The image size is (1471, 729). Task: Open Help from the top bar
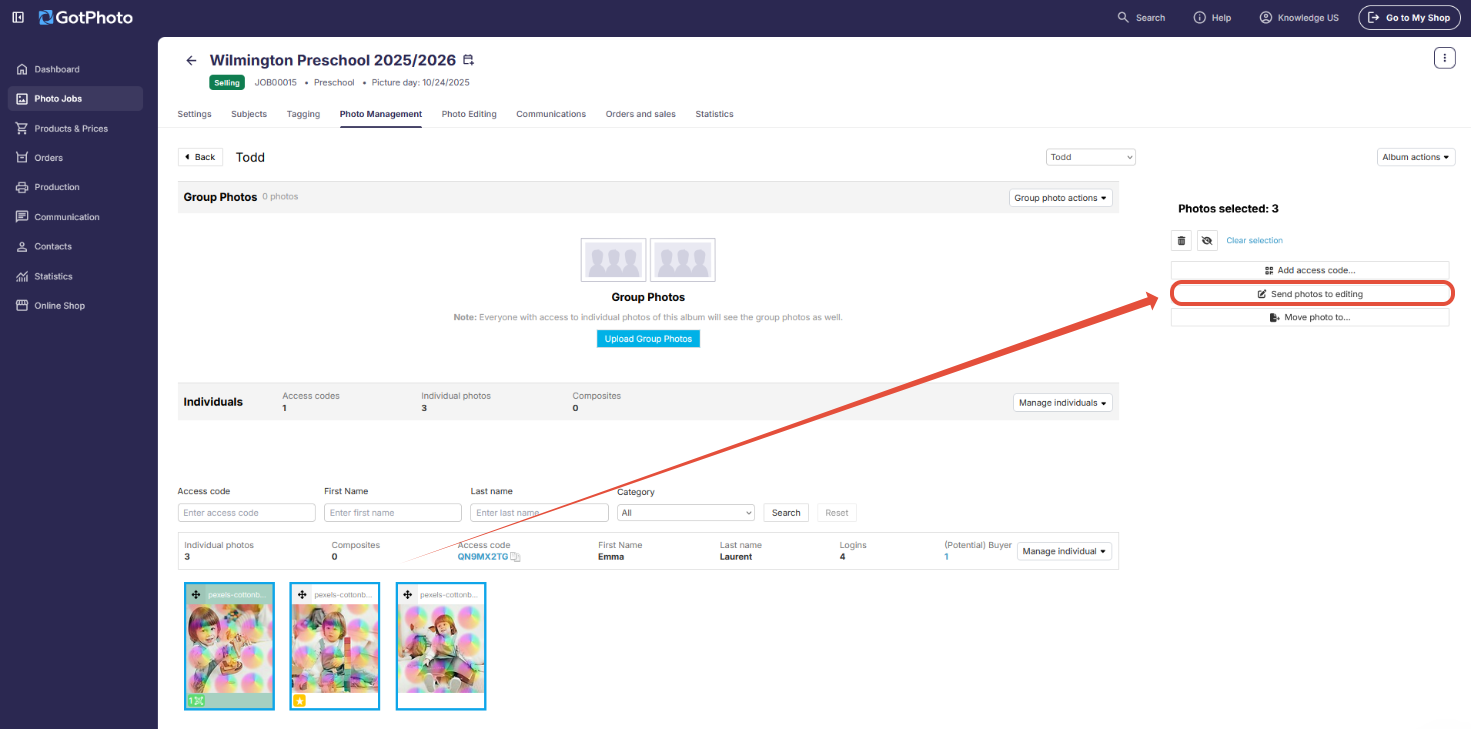(x=1212, y=18)
